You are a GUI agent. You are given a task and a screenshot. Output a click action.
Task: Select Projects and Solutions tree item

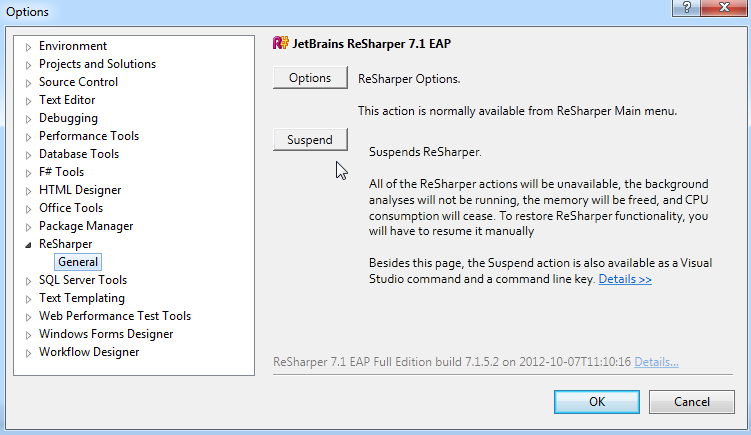[x=97, y=64]
